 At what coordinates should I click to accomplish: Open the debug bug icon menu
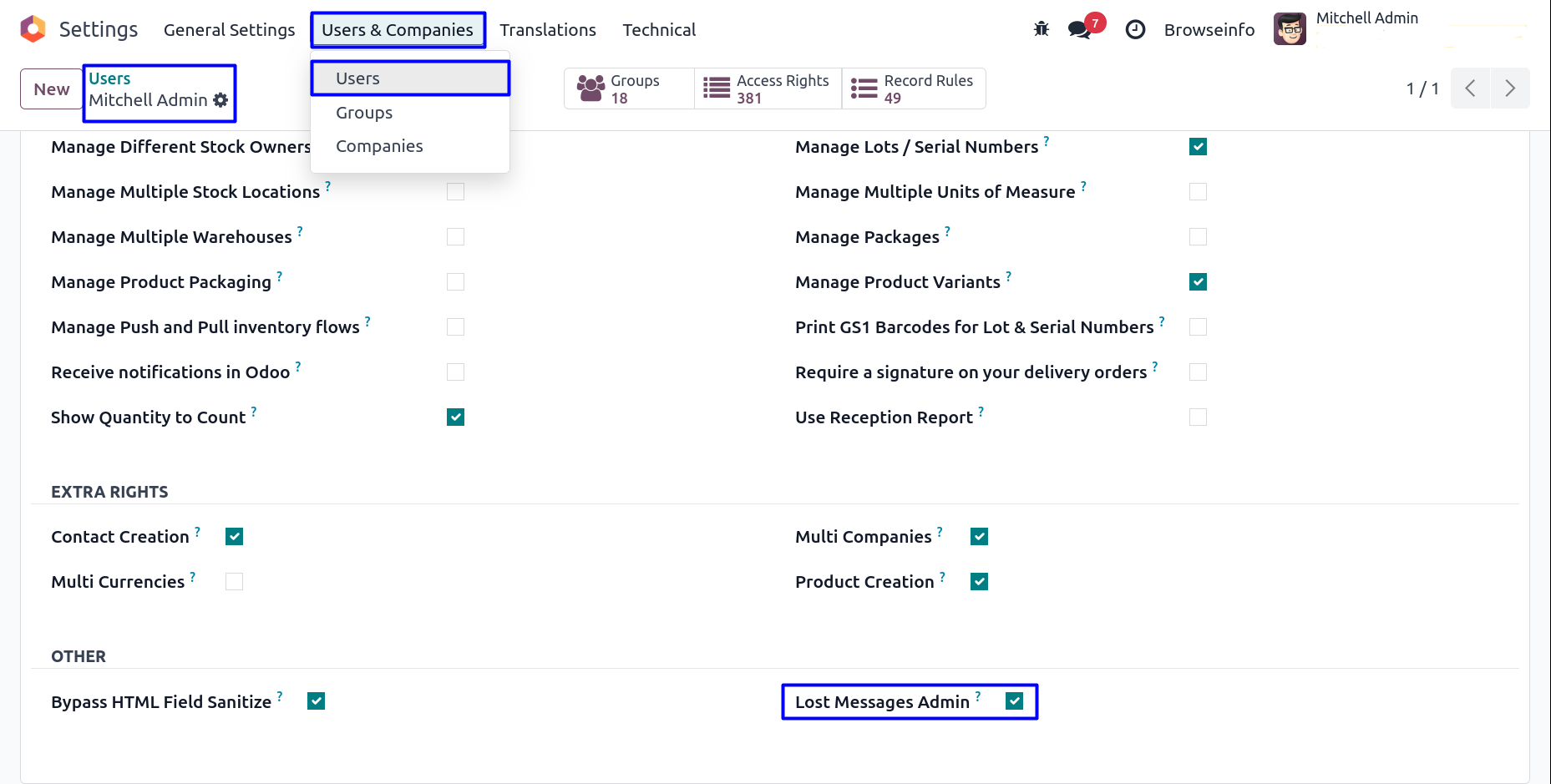[x=1041, y=29]
